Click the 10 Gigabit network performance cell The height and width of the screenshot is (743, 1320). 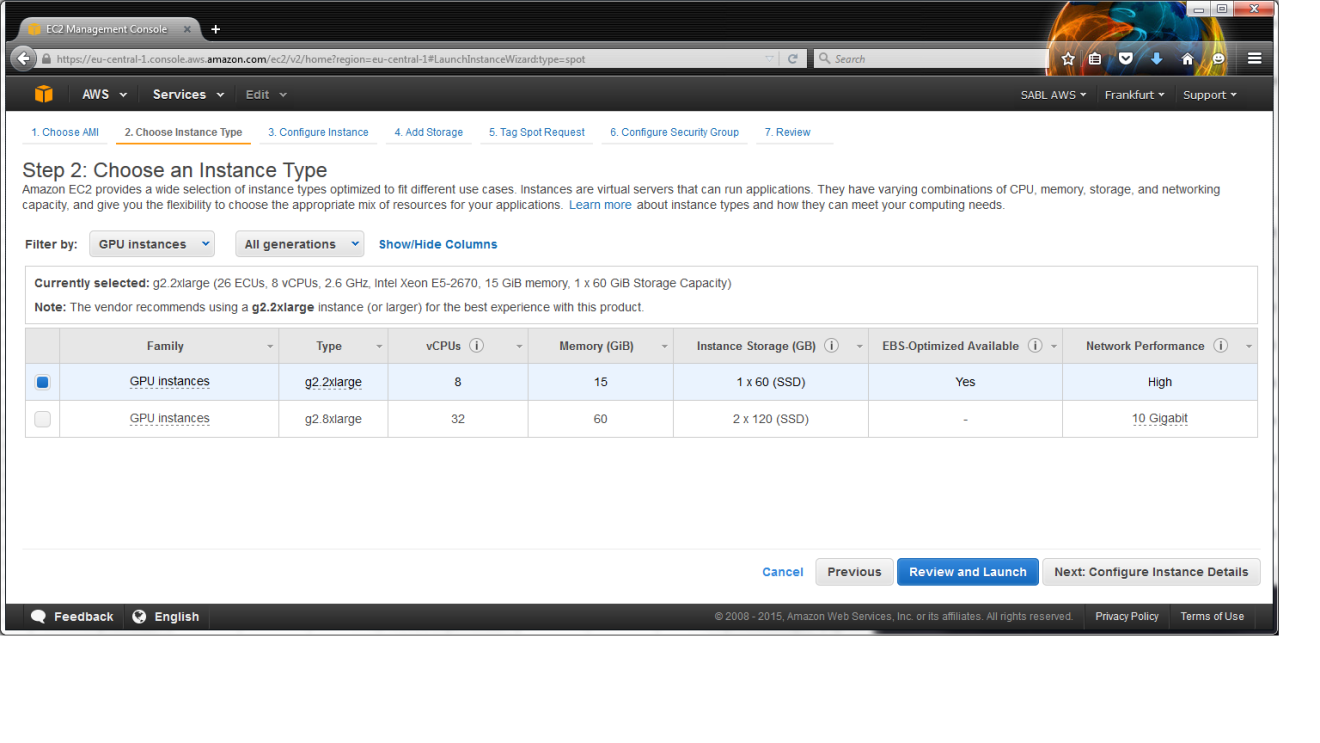[1160, 419]
